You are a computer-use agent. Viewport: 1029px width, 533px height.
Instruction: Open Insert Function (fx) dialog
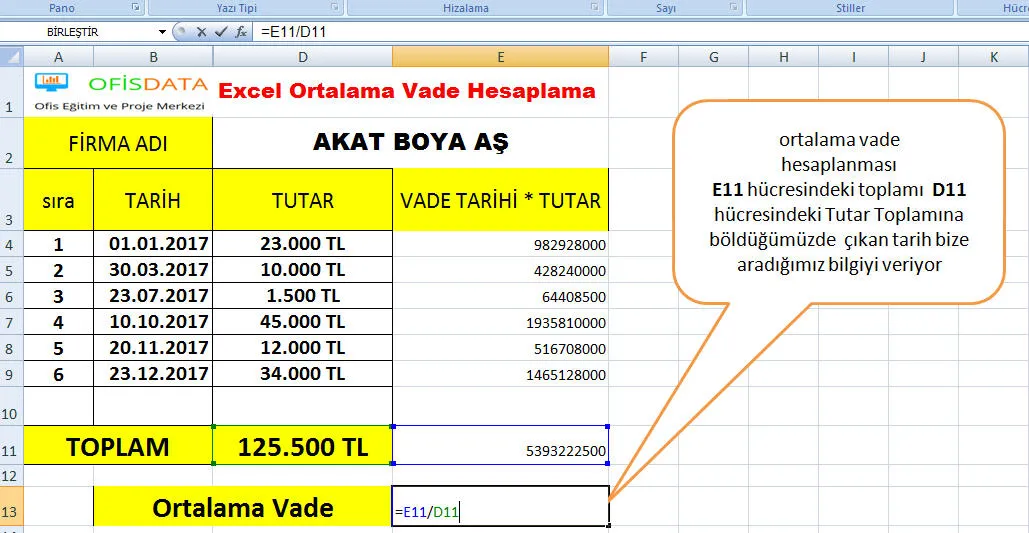point(241,32)
